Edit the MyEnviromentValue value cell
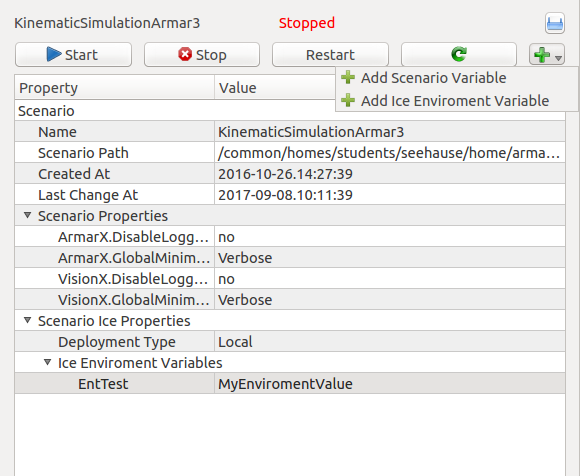 (x=390, y=384)
